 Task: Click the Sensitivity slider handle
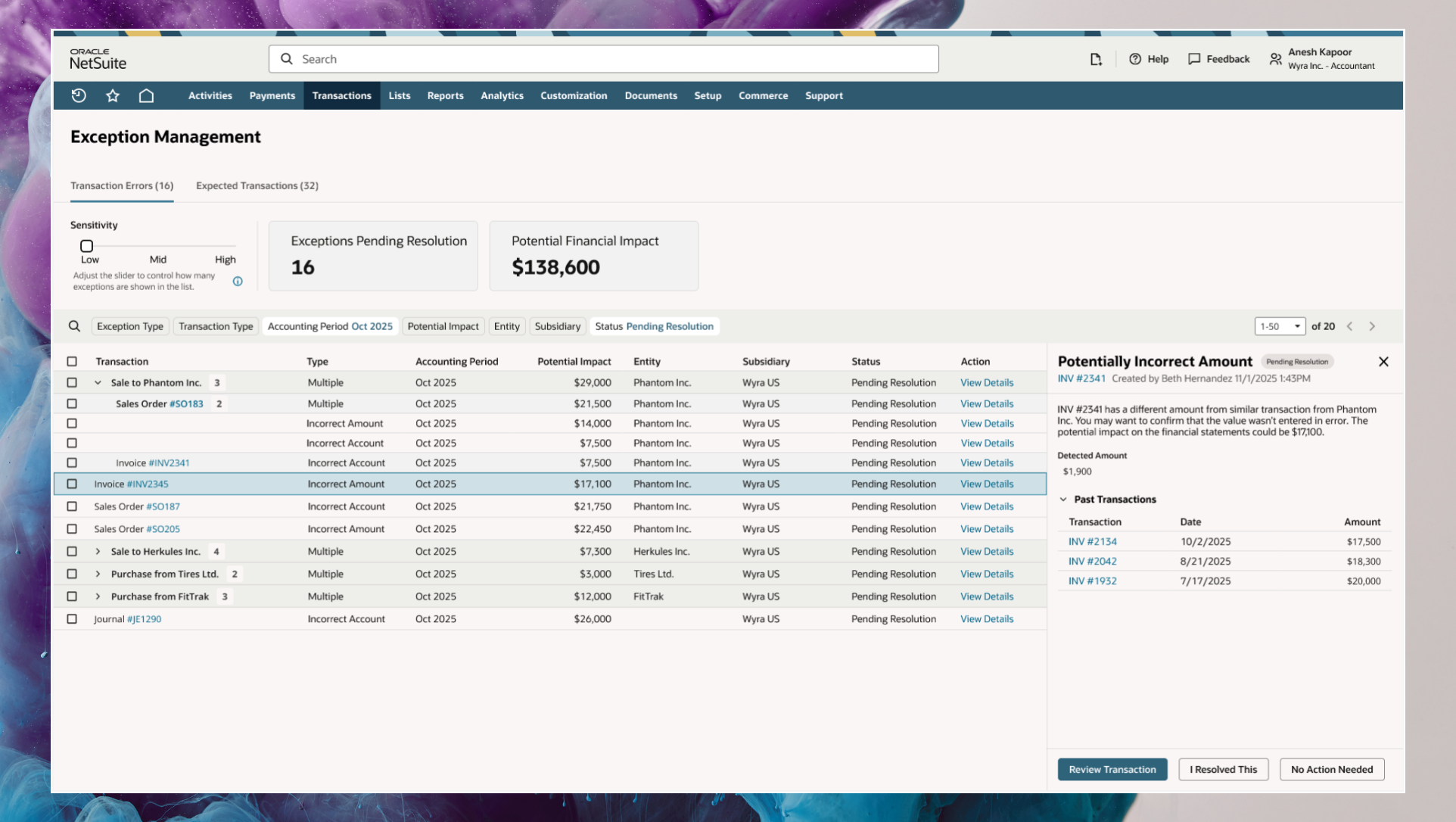[87, 246]
